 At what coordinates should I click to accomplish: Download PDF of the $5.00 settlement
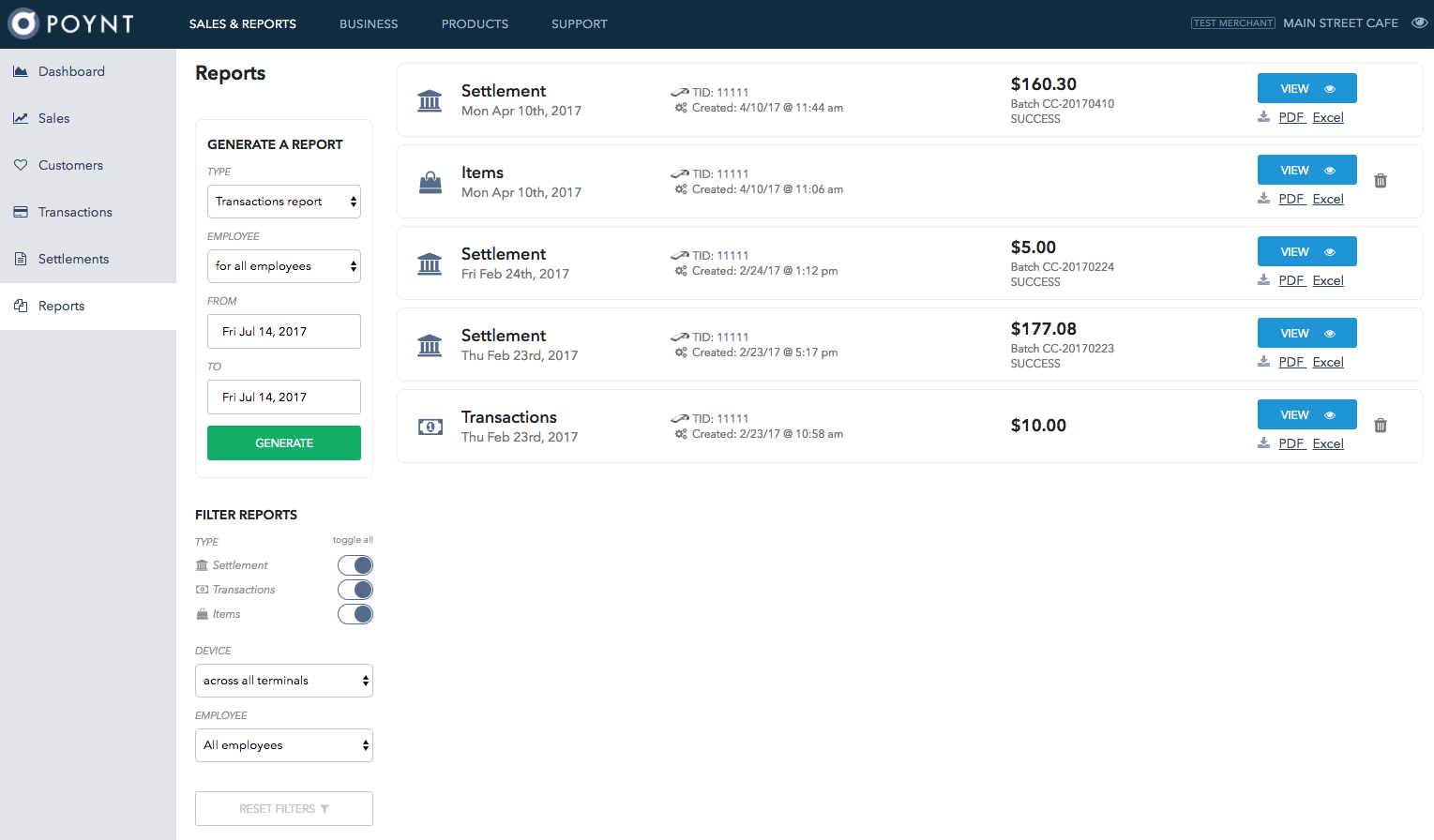pyautogui.click(x=1291, y=280)
